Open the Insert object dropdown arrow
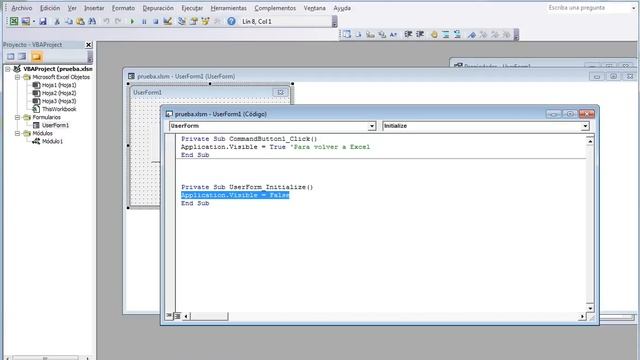 tap(34, 21)
